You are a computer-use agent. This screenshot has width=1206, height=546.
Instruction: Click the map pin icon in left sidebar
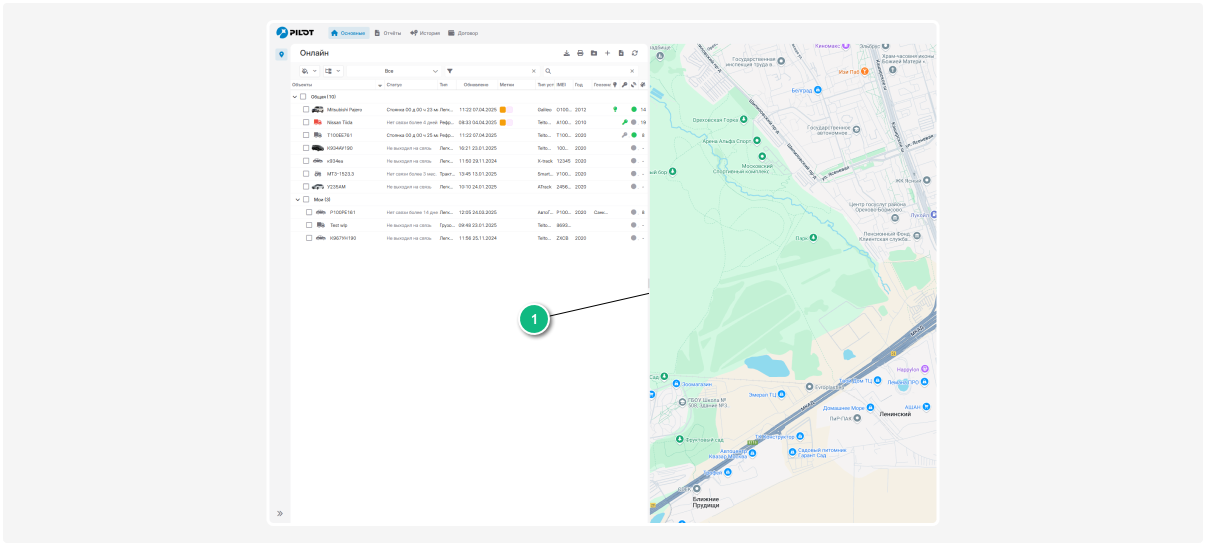pyautogui.click(x=282, y=54)
